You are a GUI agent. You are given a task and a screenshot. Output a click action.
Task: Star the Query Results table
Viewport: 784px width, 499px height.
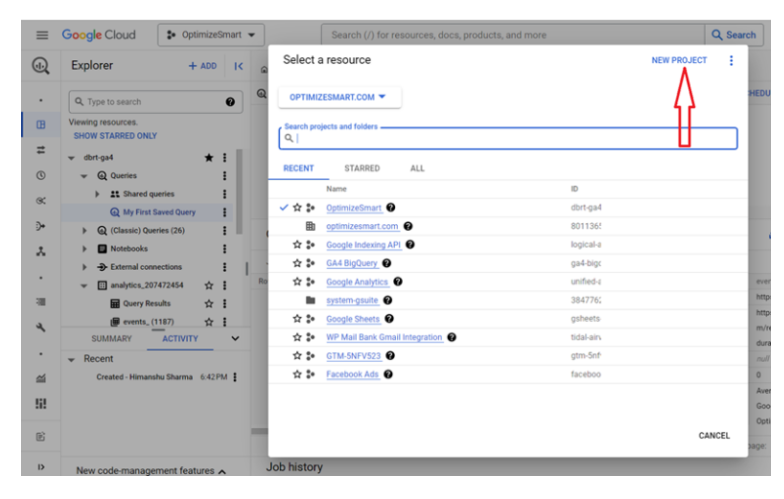pos(209,304)
